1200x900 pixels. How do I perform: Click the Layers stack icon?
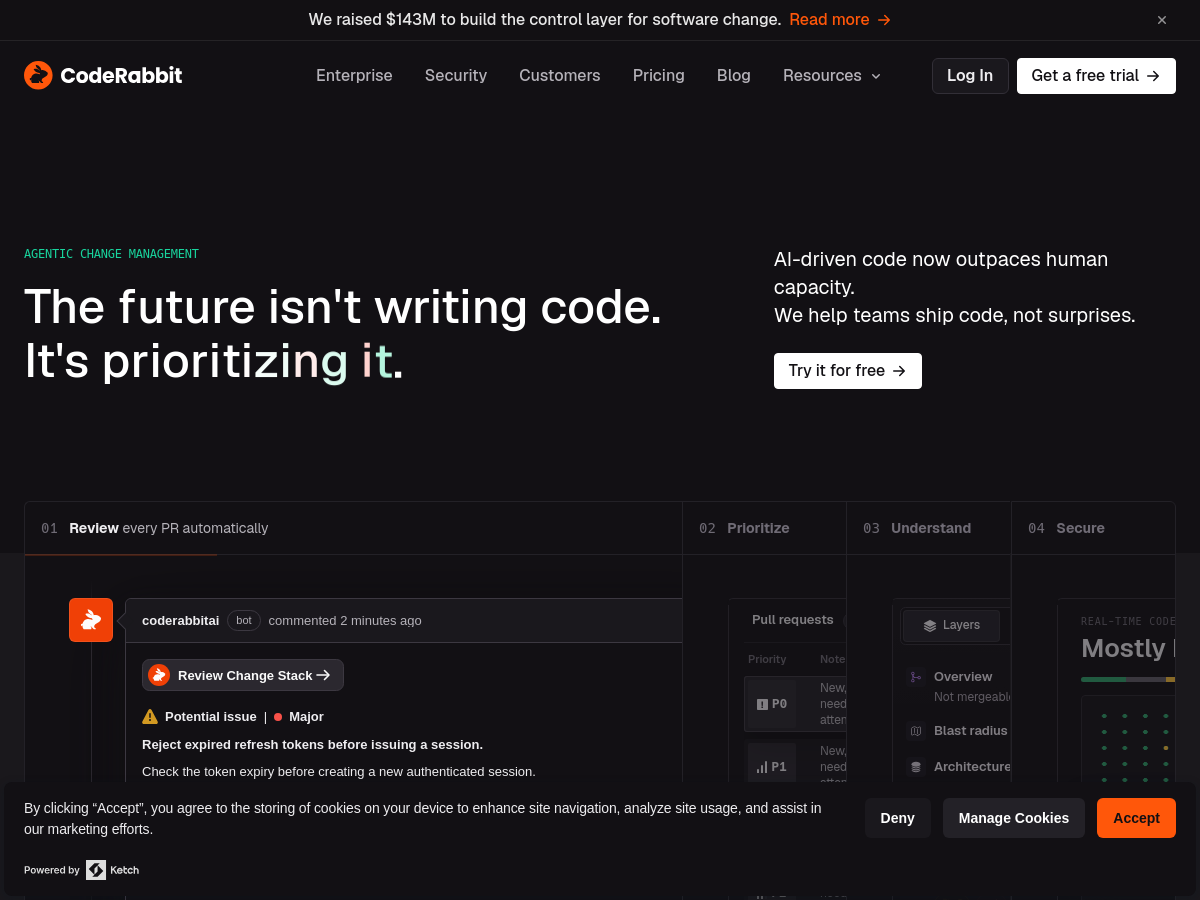930,626
